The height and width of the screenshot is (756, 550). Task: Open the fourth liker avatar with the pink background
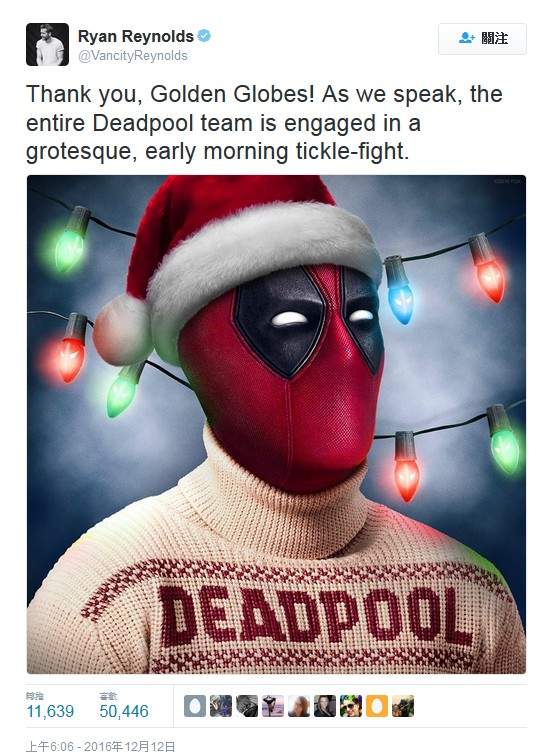(x=273, y=706)
